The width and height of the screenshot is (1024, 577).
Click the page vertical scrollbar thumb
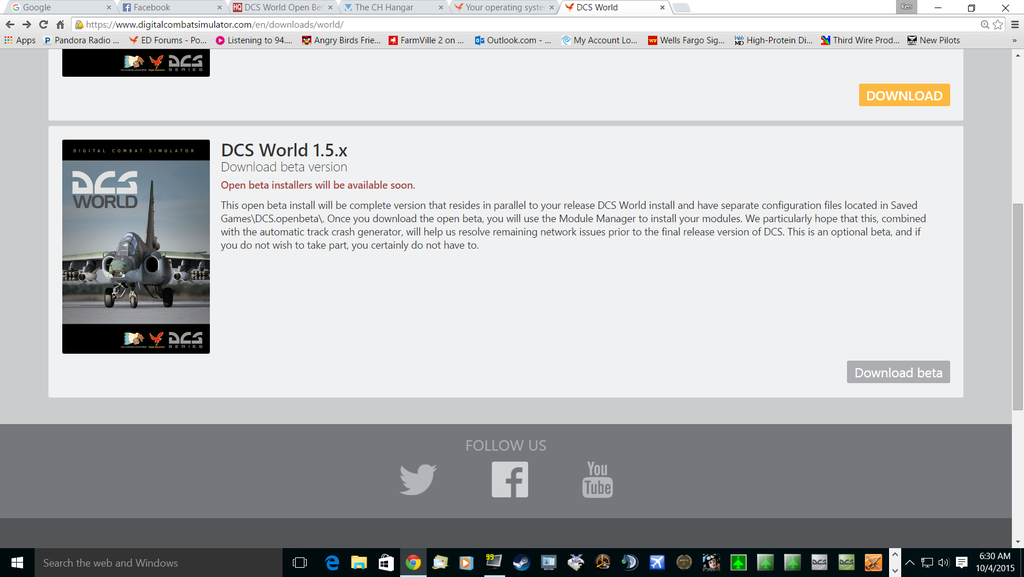click(x=1017, y=307)
